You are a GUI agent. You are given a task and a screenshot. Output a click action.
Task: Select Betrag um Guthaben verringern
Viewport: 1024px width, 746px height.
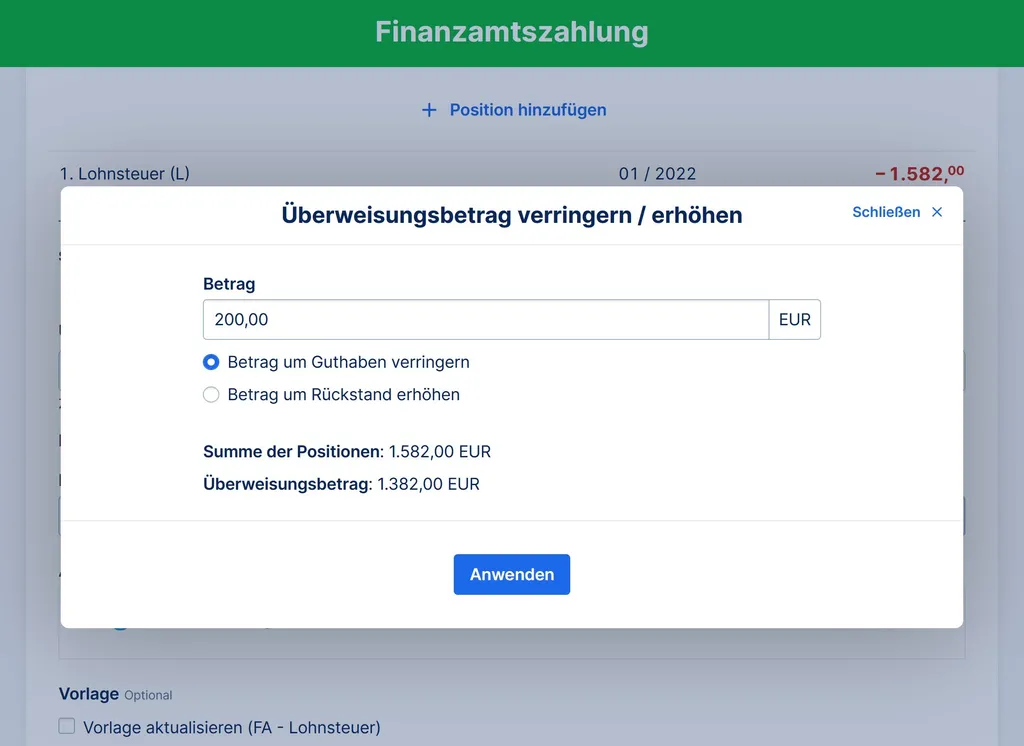point(211,362)
